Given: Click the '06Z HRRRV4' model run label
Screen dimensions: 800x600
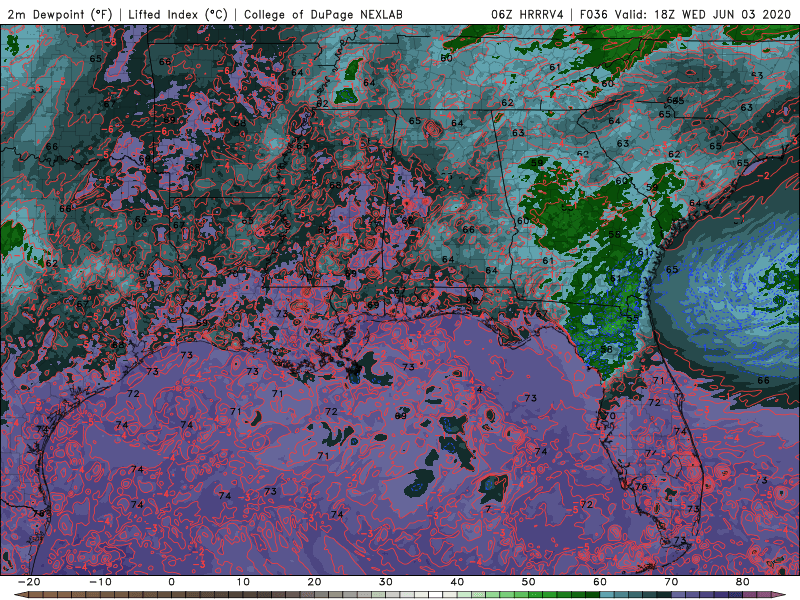Looking at the screenshot, I should (x=527, y=14).
